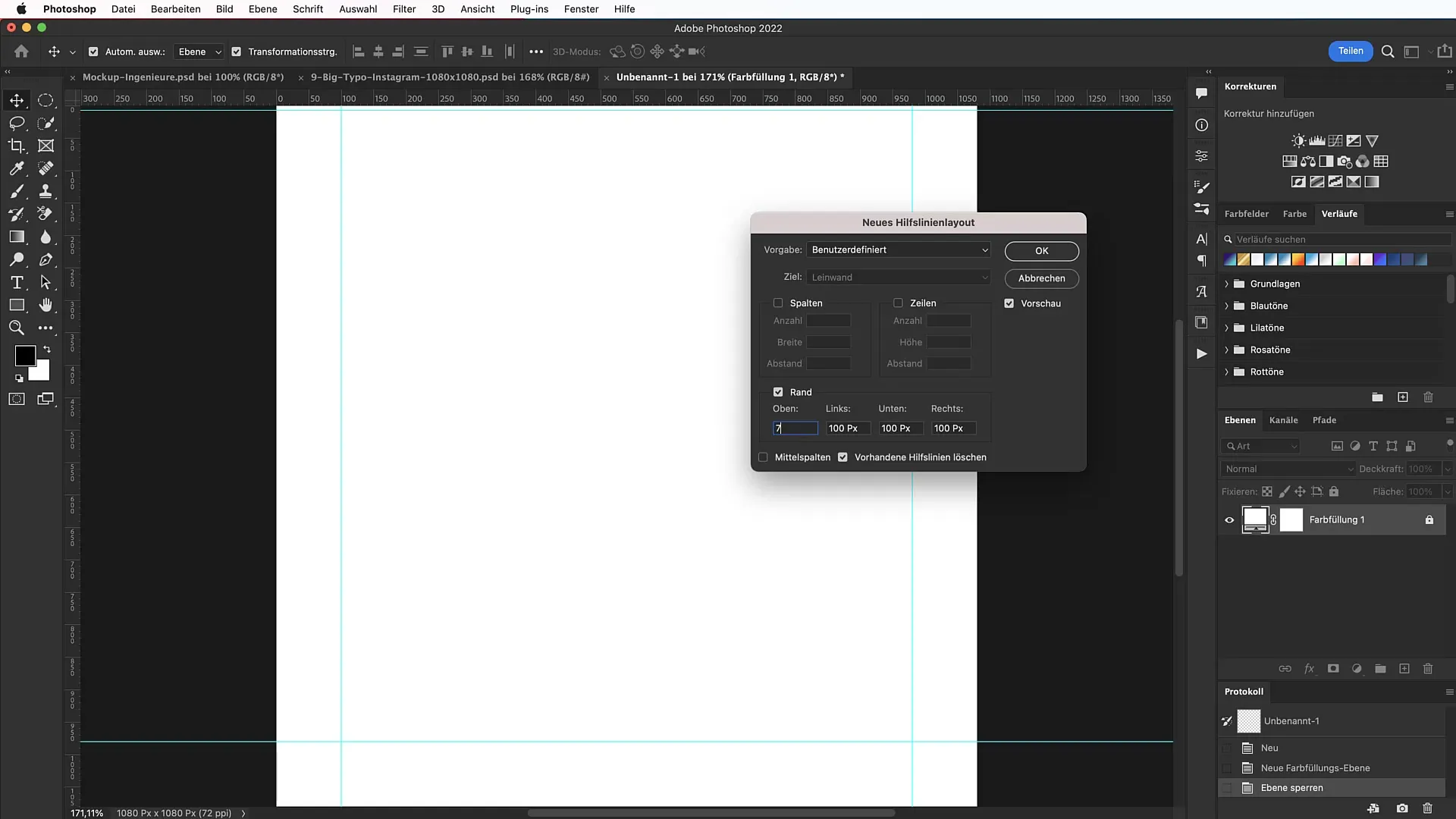The width and height of the screenshot is (1456, 819).
Task: Add layer mask icon in Ebenen panel
Action: point(1333,669)
